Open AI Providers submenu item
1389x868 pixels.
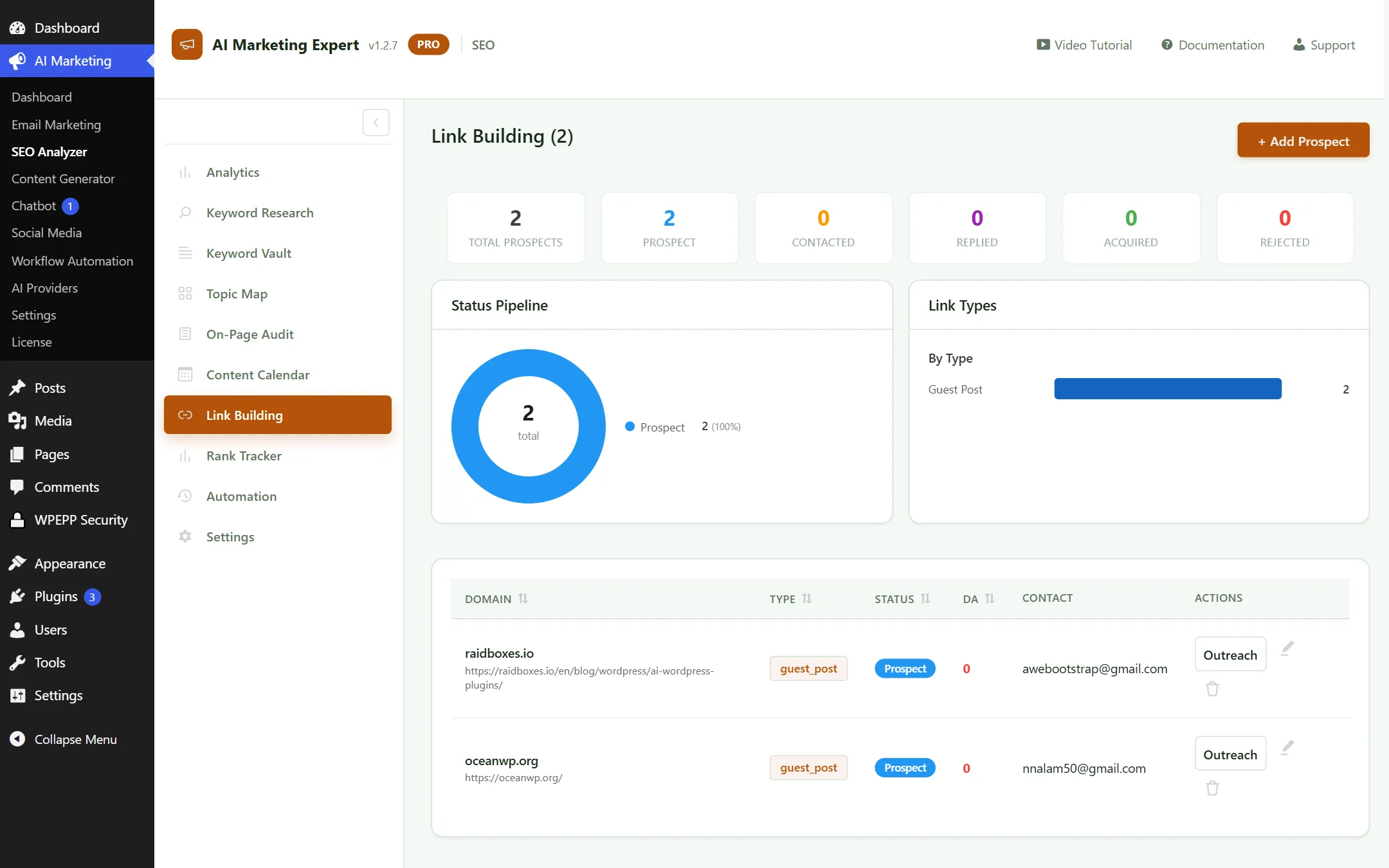point(44,288)
